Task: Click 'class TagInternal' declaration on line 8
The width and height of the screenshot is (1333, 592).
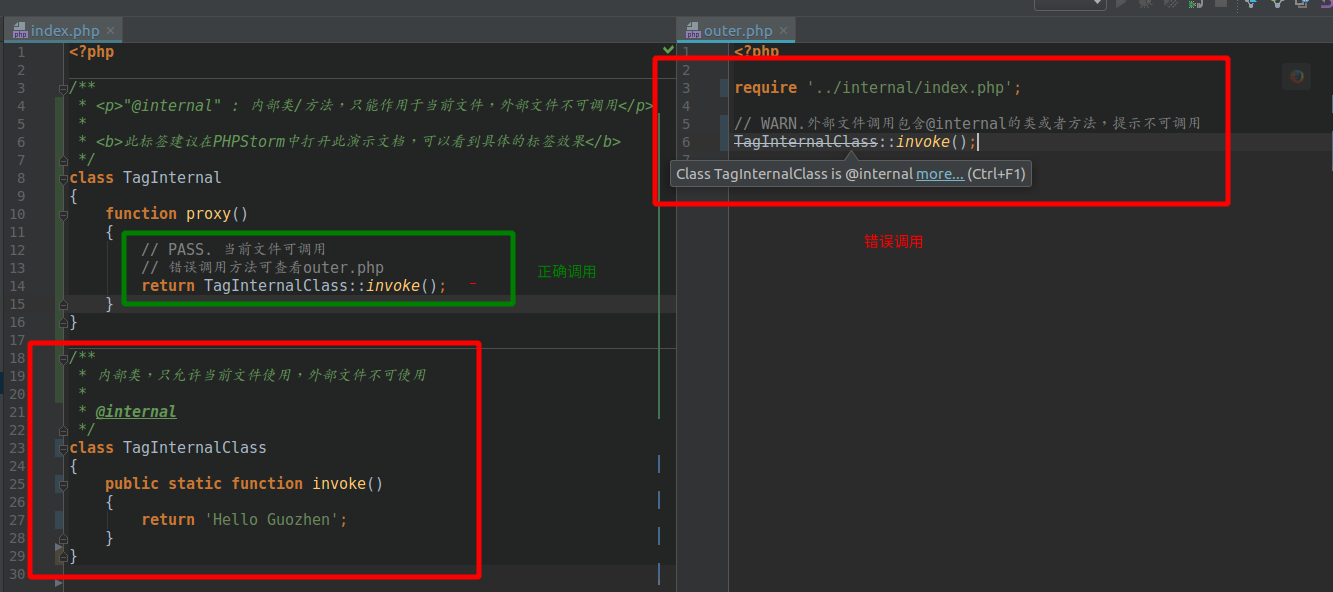Action: coord(146,178)
